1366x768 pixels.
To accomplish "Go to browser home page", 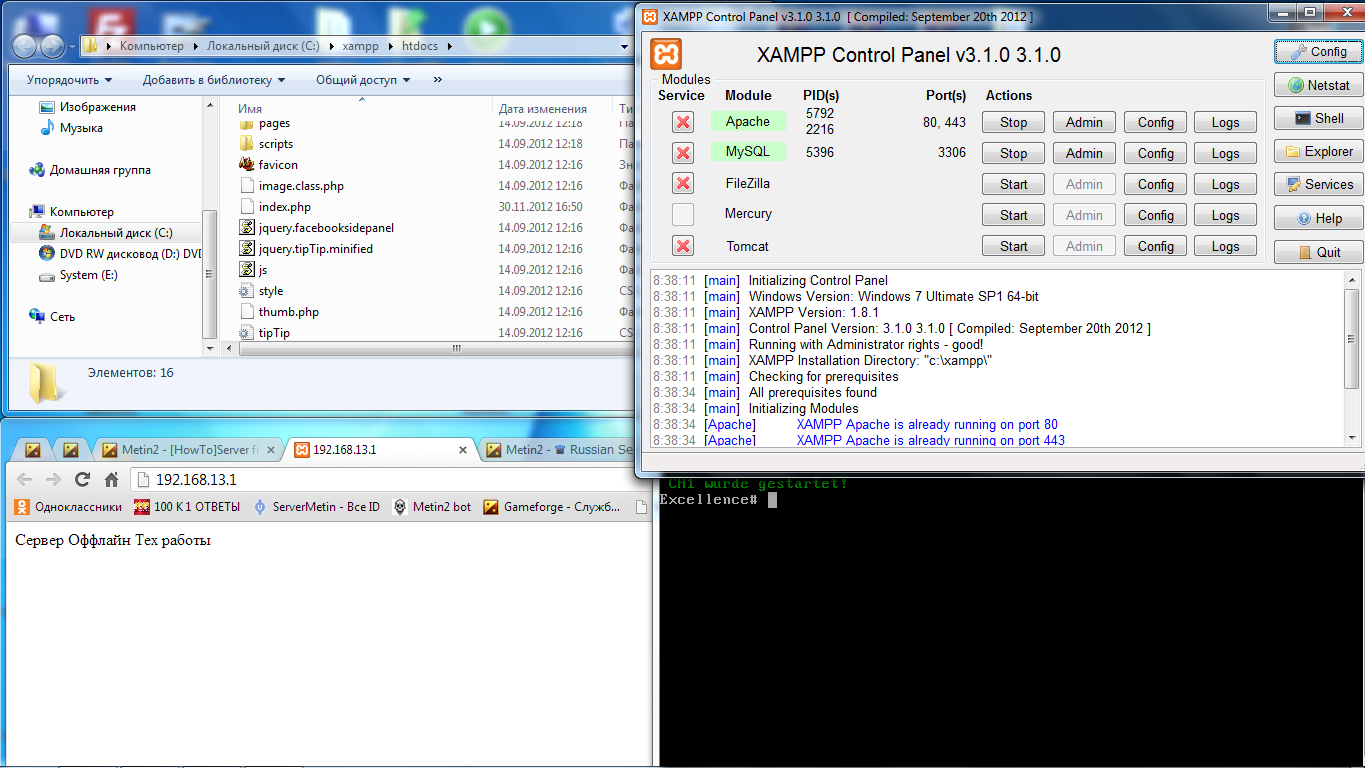I will click(112, 479).
